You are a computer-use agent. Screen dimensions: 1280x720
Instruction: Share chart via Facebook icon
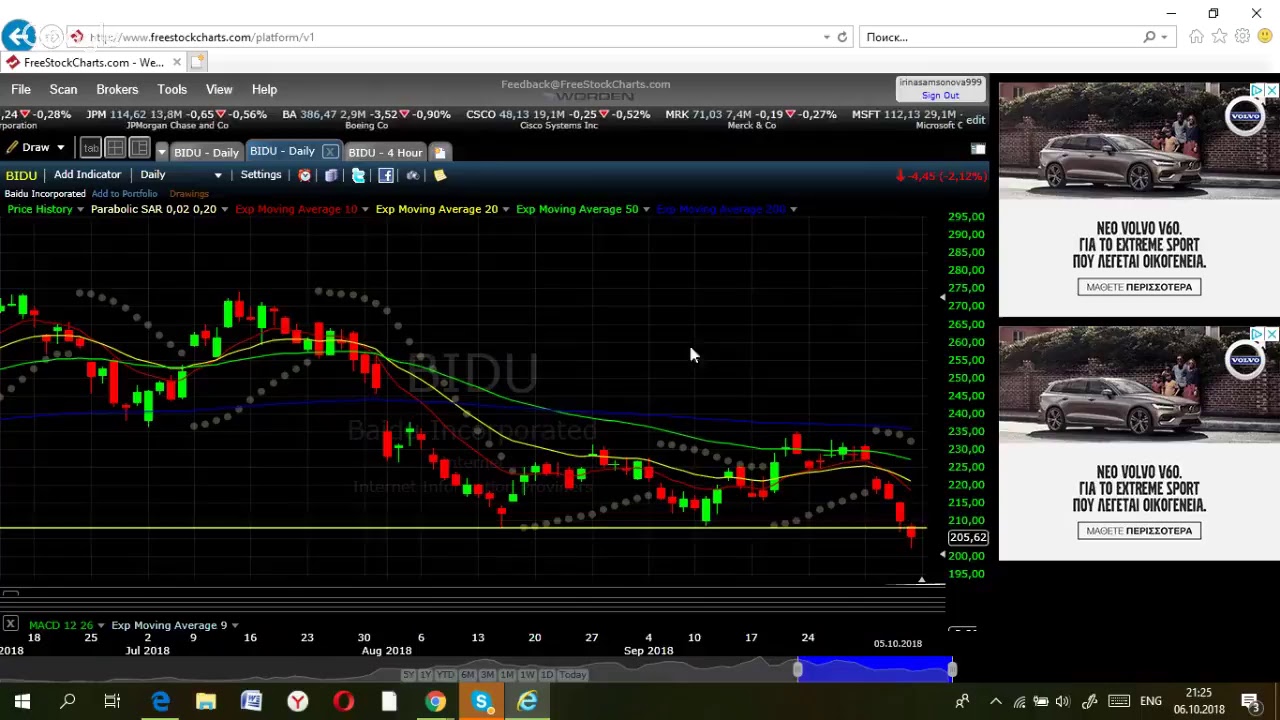coord(386,175)
